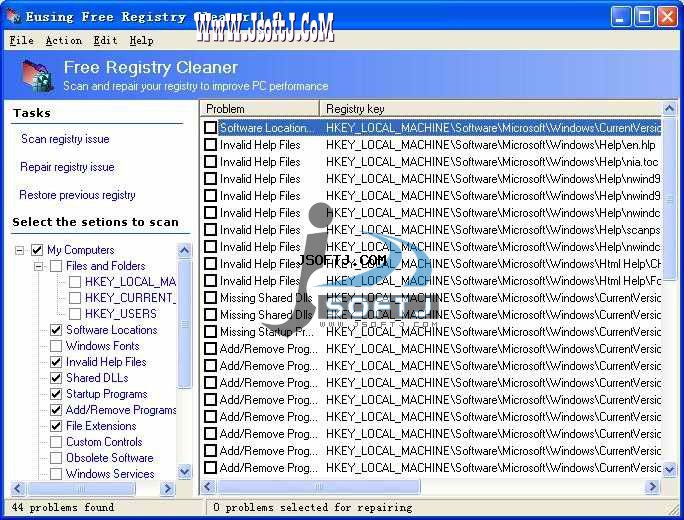This screenshot has height=520, width=684.
Task: Select the My Computers tree label
Action: [81, 250]
